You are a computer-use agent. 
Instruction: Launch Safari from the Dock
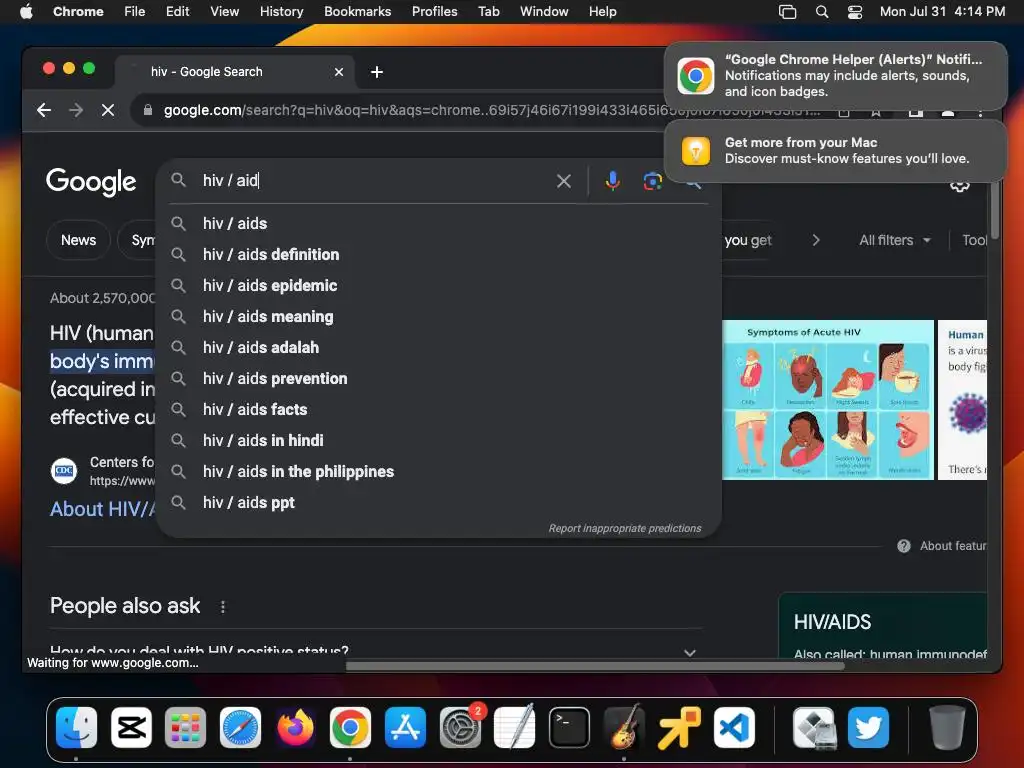[240, 727]
